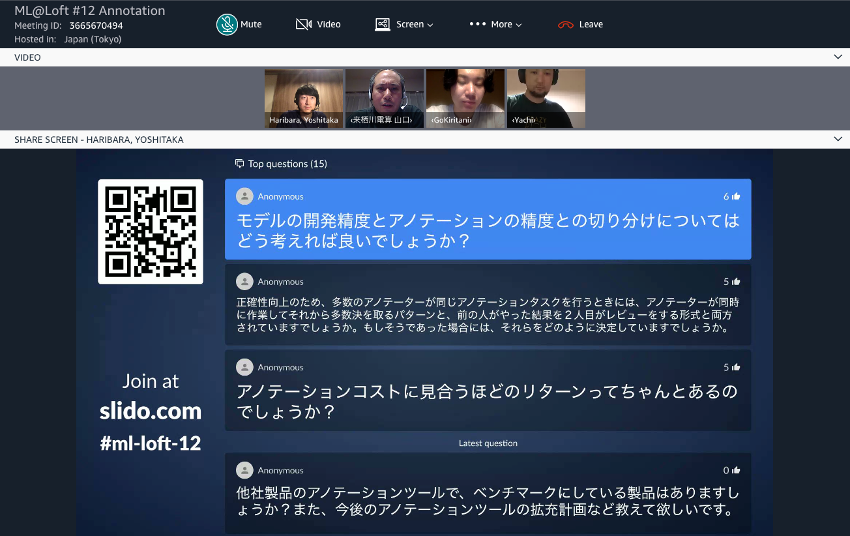Click the Leave label
Screen dimensions: 850x536
pyautogui.click(x=591, y=24)
